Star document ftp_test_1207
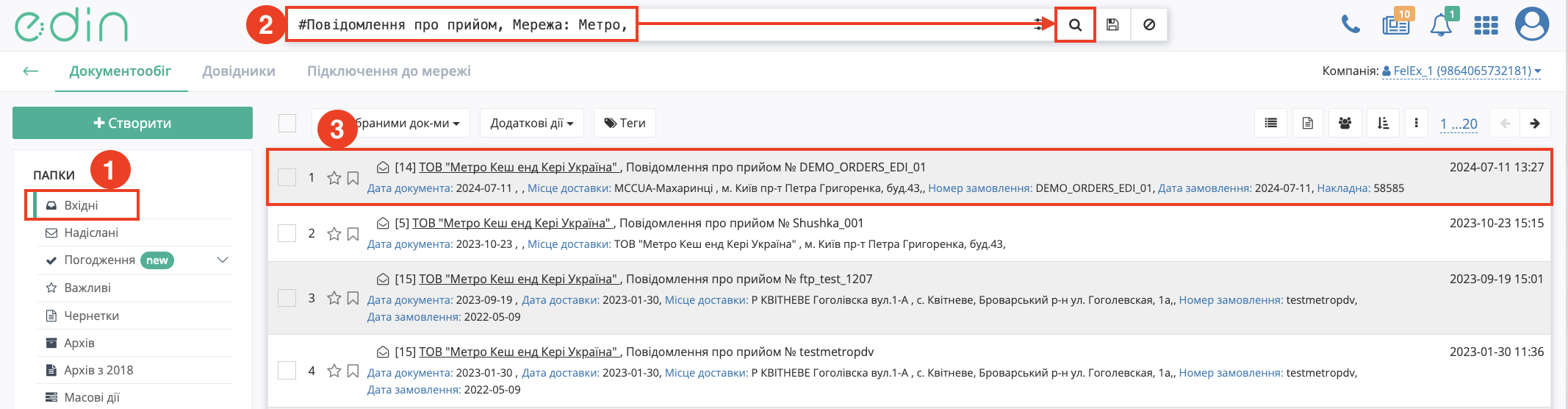Screen dimensions: 1568x409 (x=334, y=297)
